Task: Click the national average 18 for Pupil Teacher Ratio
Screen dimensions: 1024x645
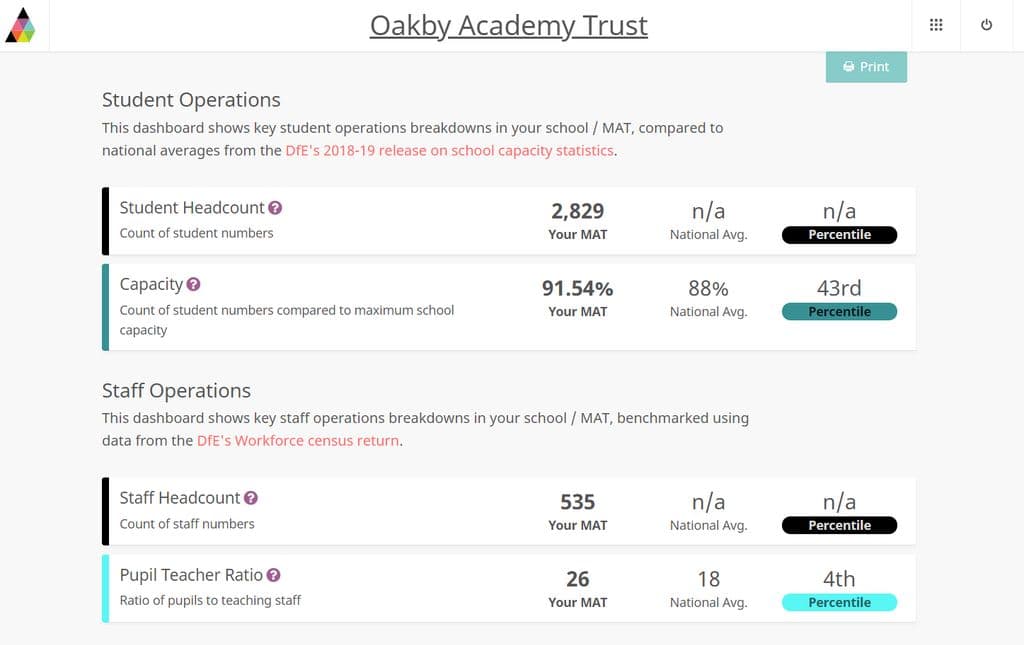Action: pyautogui.click(x=709, y=578)
